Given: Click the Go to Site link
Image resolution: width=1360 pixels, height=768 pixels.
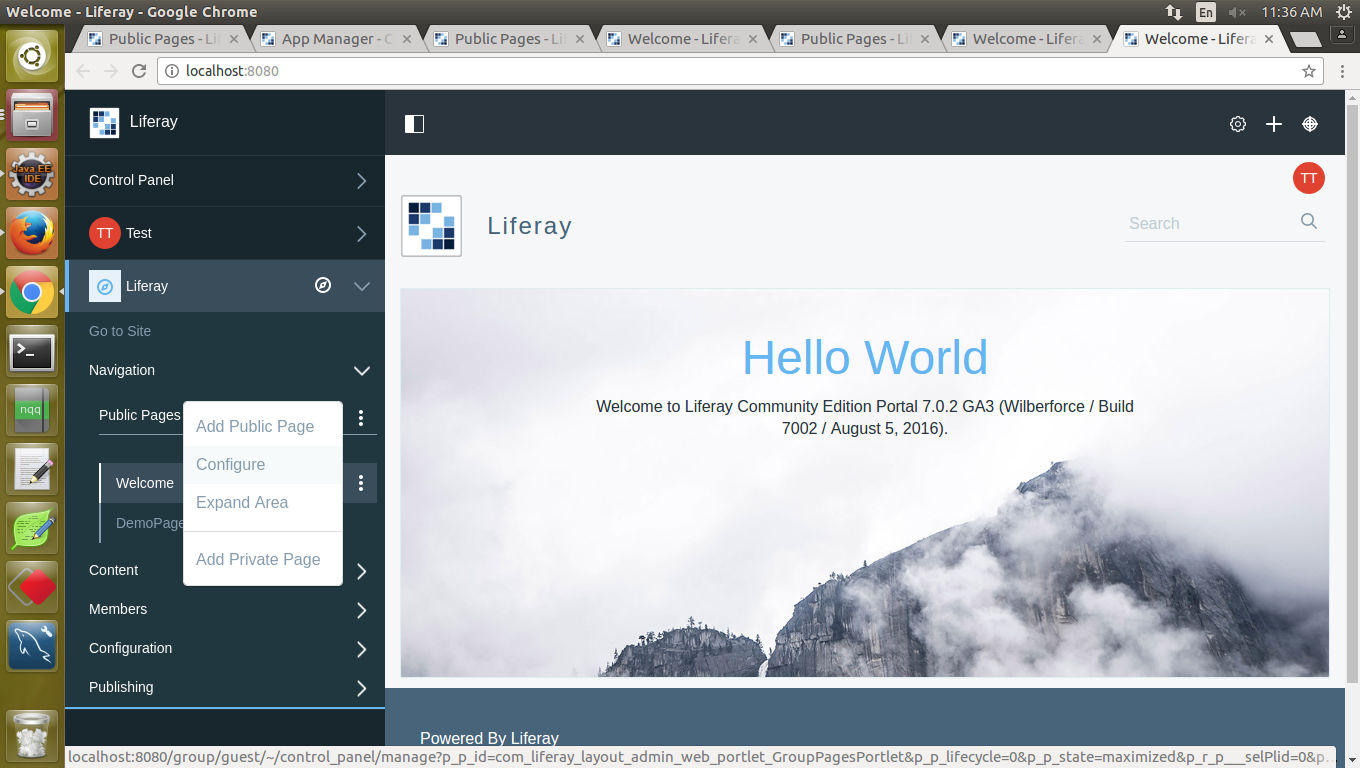Looking at the screenshot, I should [x=120, y=331].
